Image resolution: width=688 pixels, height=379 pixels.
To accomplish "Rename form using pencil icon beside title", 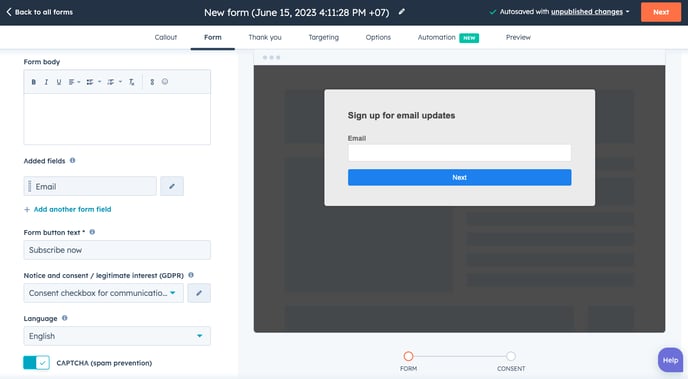I will click(401, 12).
